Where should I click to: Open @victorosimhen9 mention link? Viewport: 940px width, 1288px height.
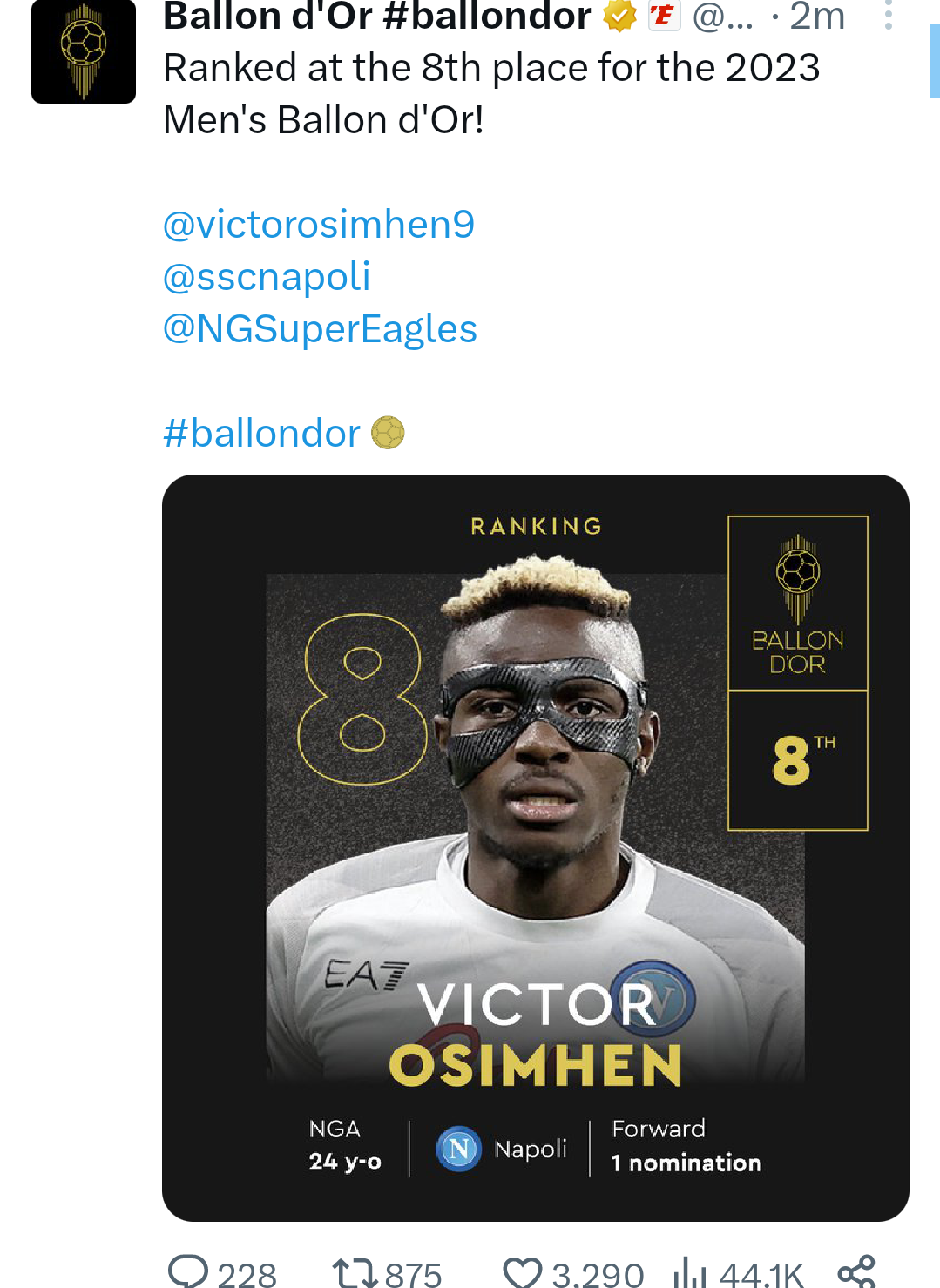point(319,225)
